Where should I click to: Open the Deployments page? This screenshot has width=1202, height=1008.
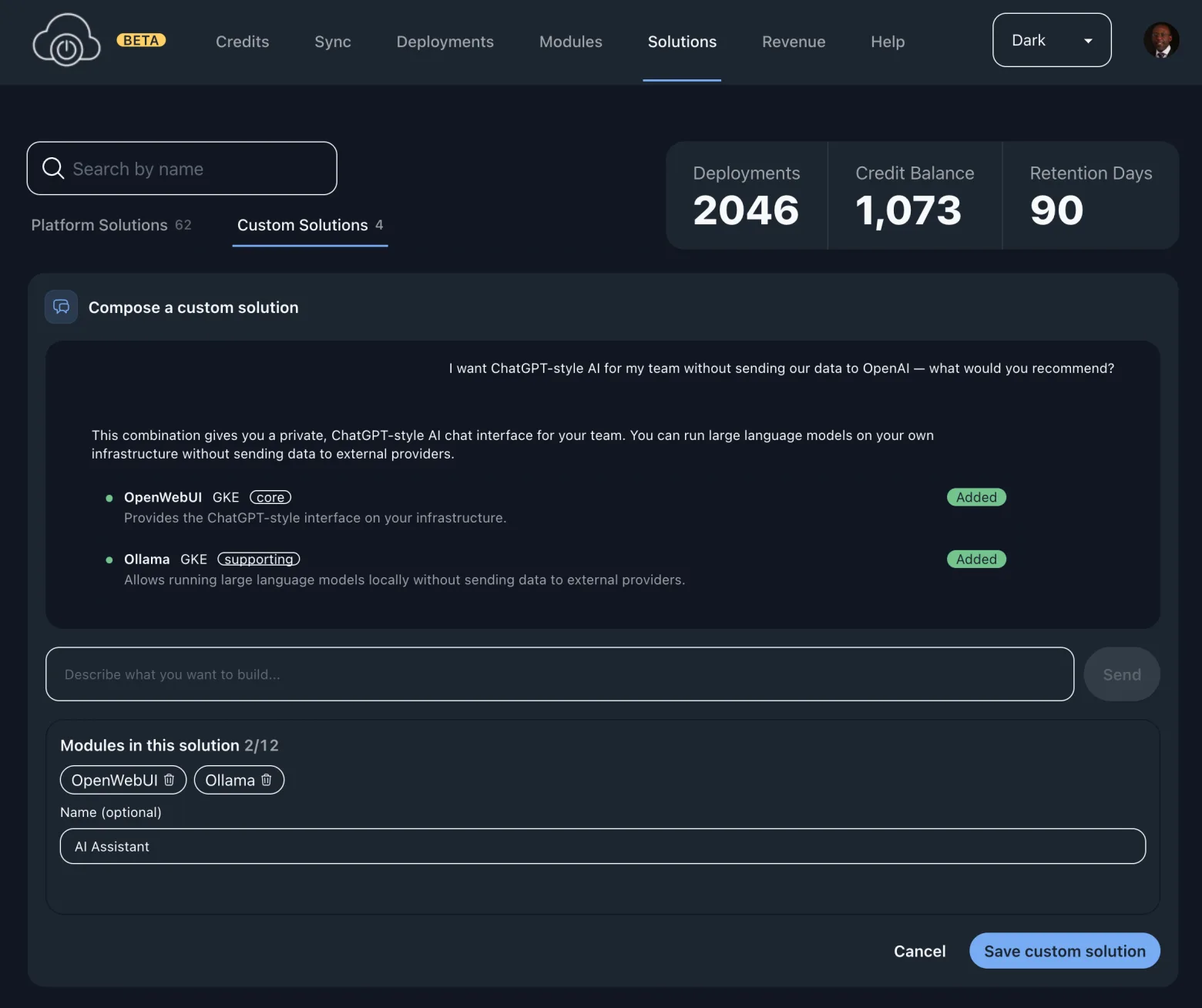tap(445, 42)
